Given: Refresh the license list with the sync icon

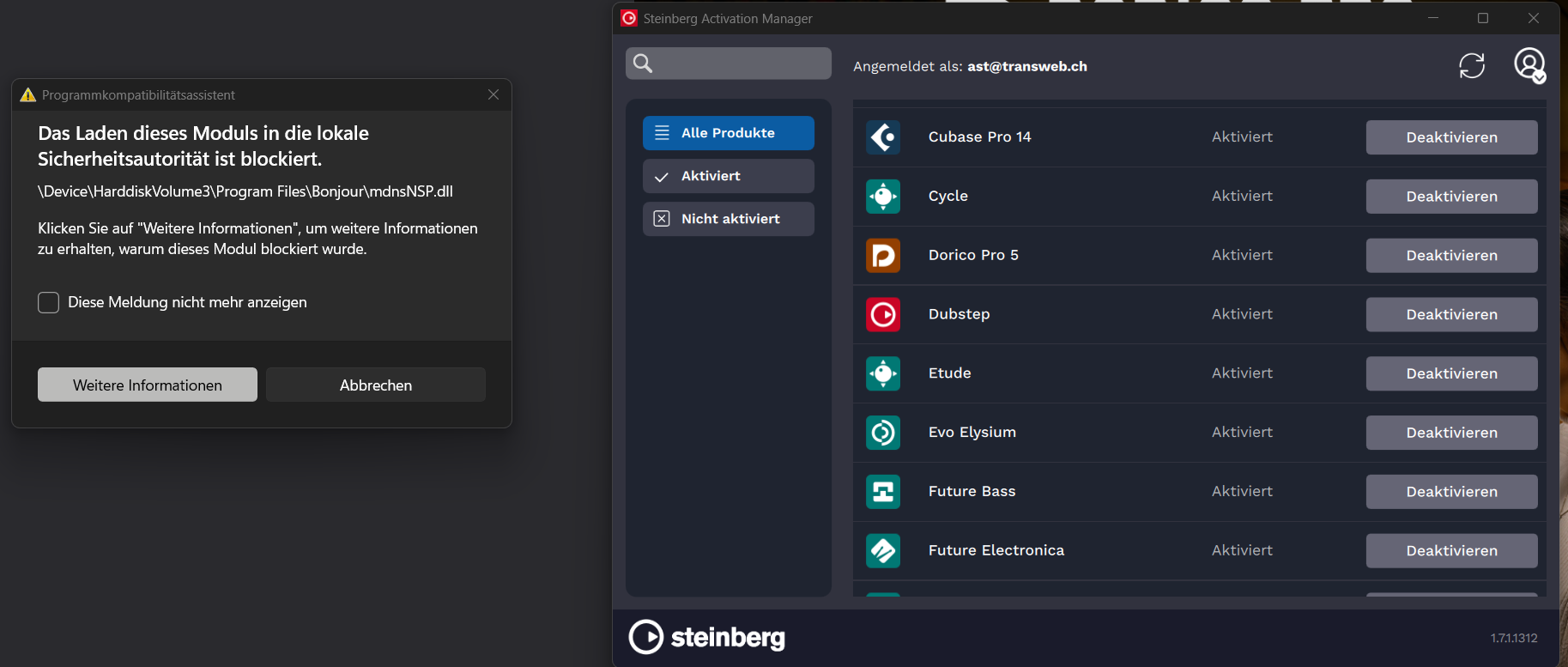Looking at the screenshot, I should coord(1472,65).
